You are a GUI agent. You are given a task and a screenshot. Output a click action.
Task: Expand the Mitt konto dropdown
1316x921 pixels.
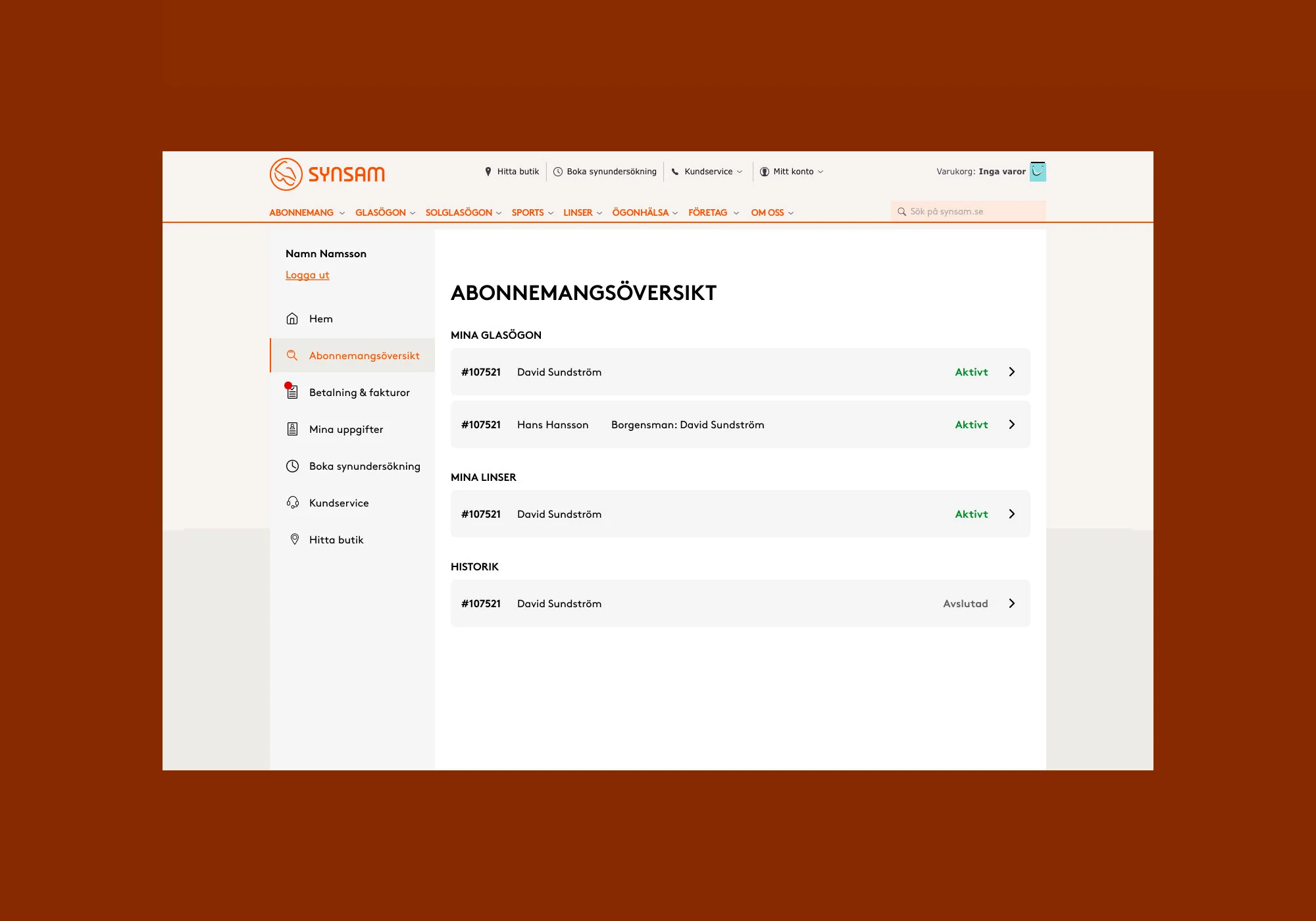click(792, 172)
